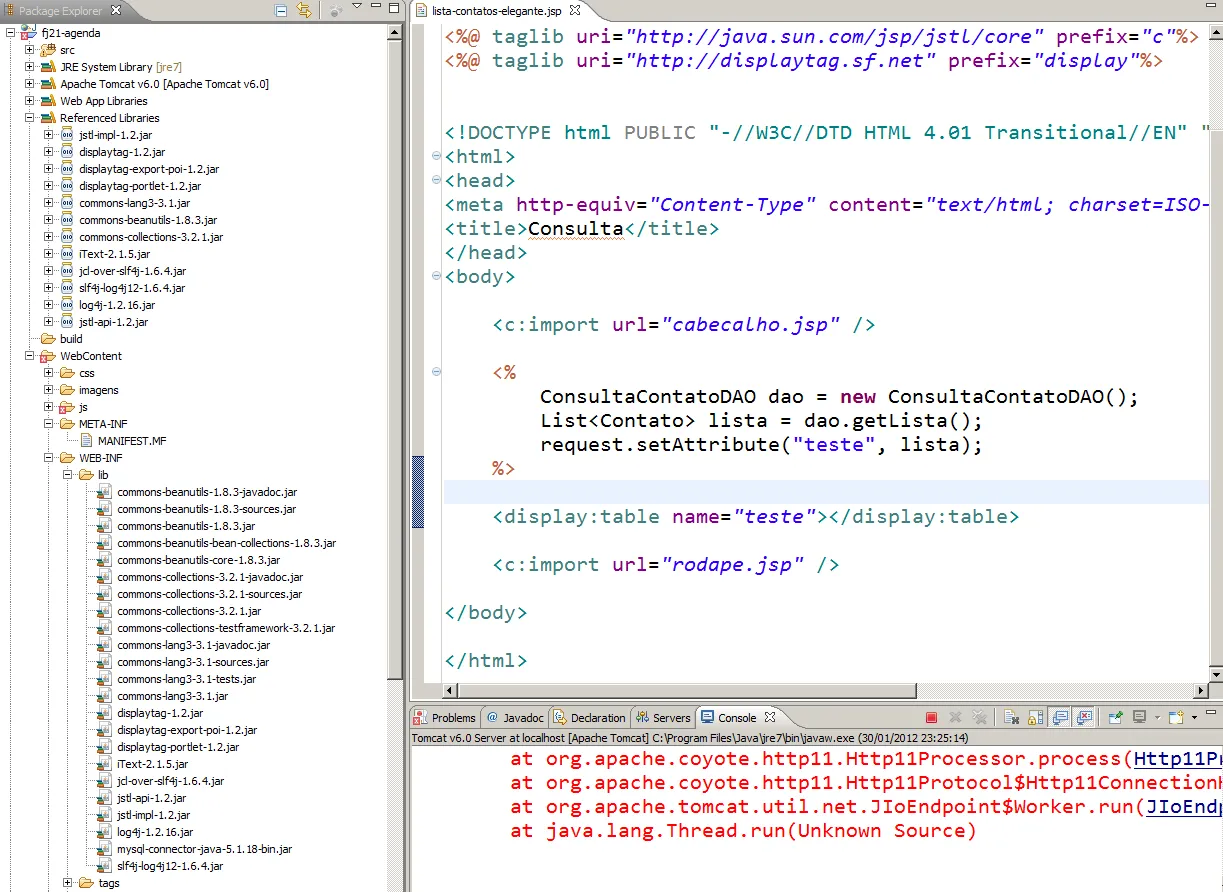Image resolution: width=1223 pixels, height=892 pixels.
Task: Close the Package Explorer view tab
Action: point(116,11)
